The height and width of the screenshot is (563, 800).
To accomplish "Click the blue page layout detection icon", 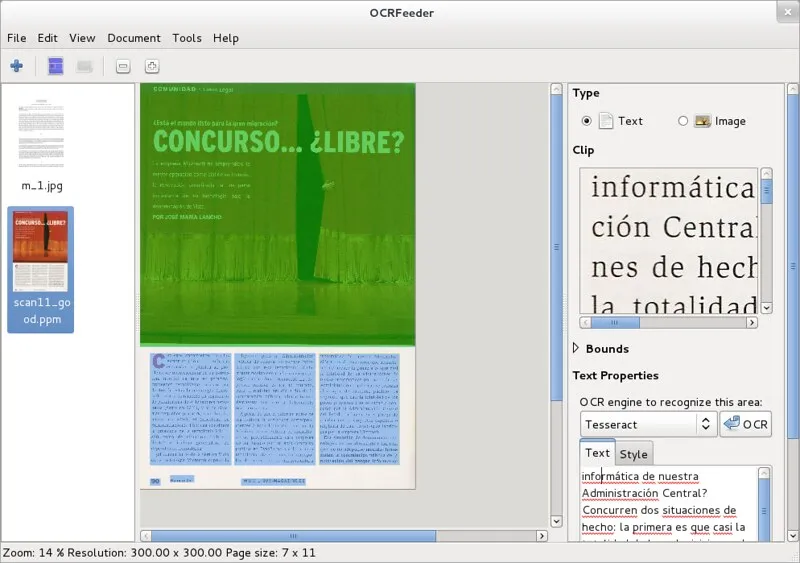I will click(x=56, y=66).
